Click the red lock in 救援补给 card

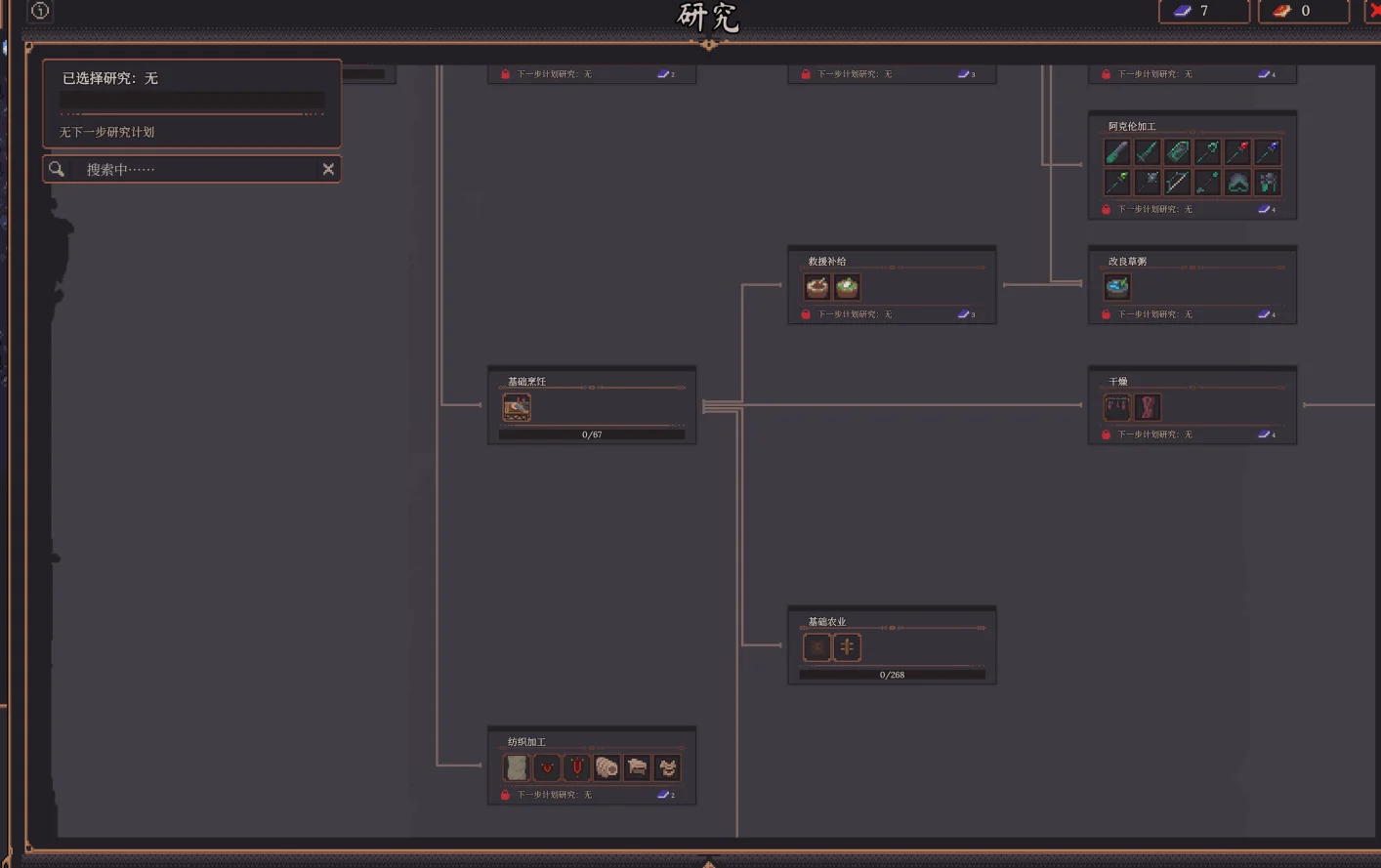pos(806,314)
